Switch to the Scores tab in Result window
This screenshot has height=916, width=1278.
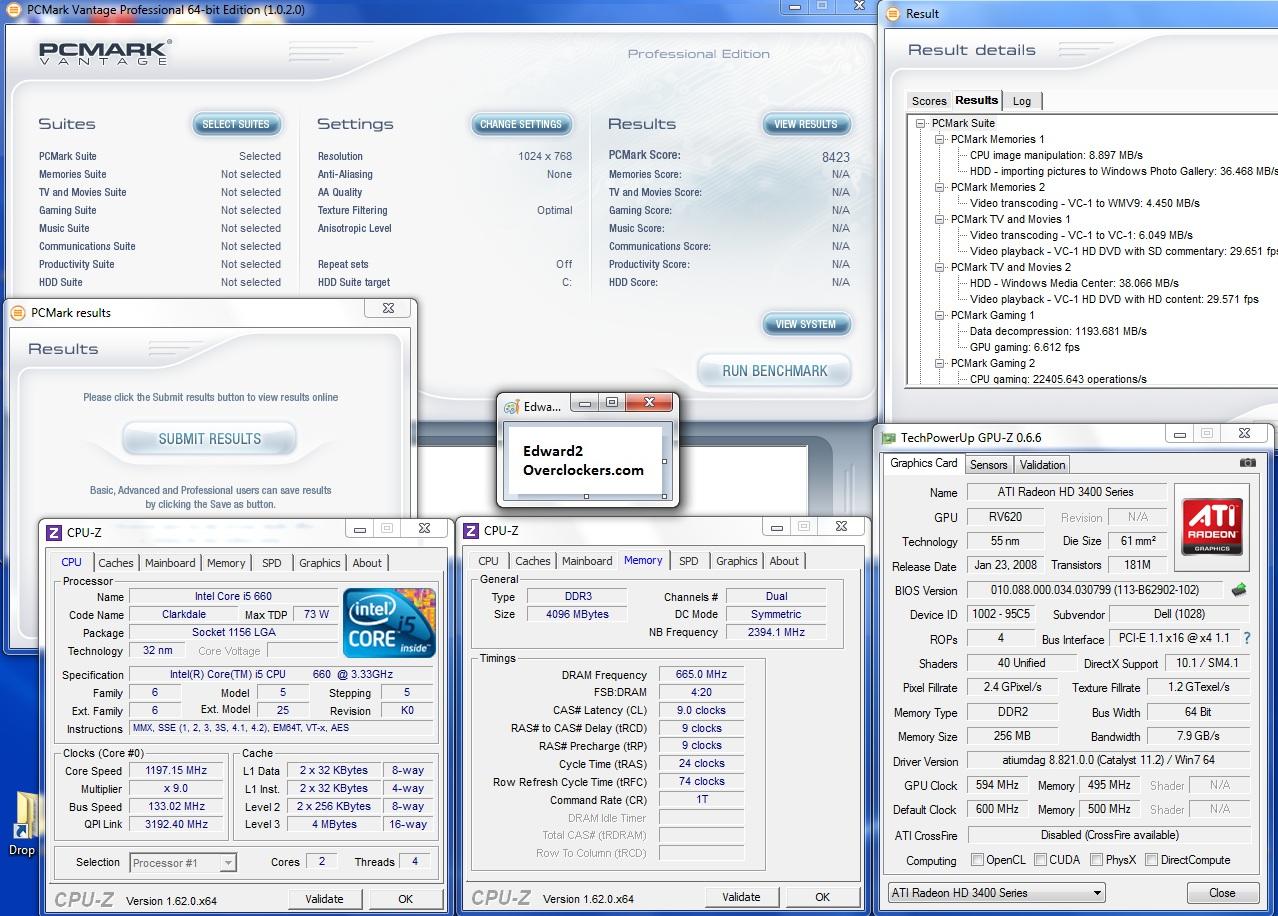(x=929, y=101)
